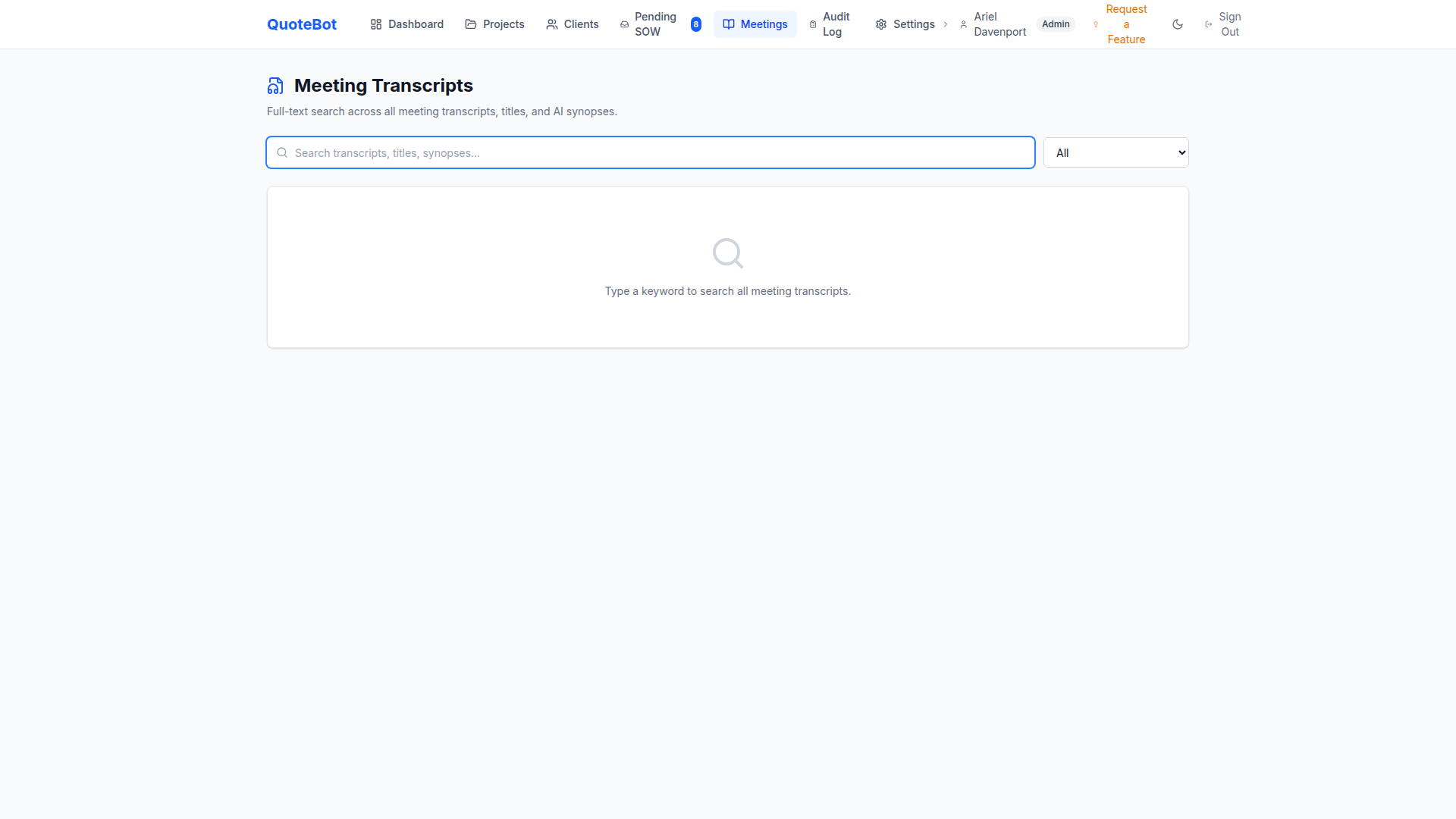The height and width of the screenshot is (819, 1456).
Task: Click the headphones icon beside Meeting Transcripts
Action: [275, 85]
